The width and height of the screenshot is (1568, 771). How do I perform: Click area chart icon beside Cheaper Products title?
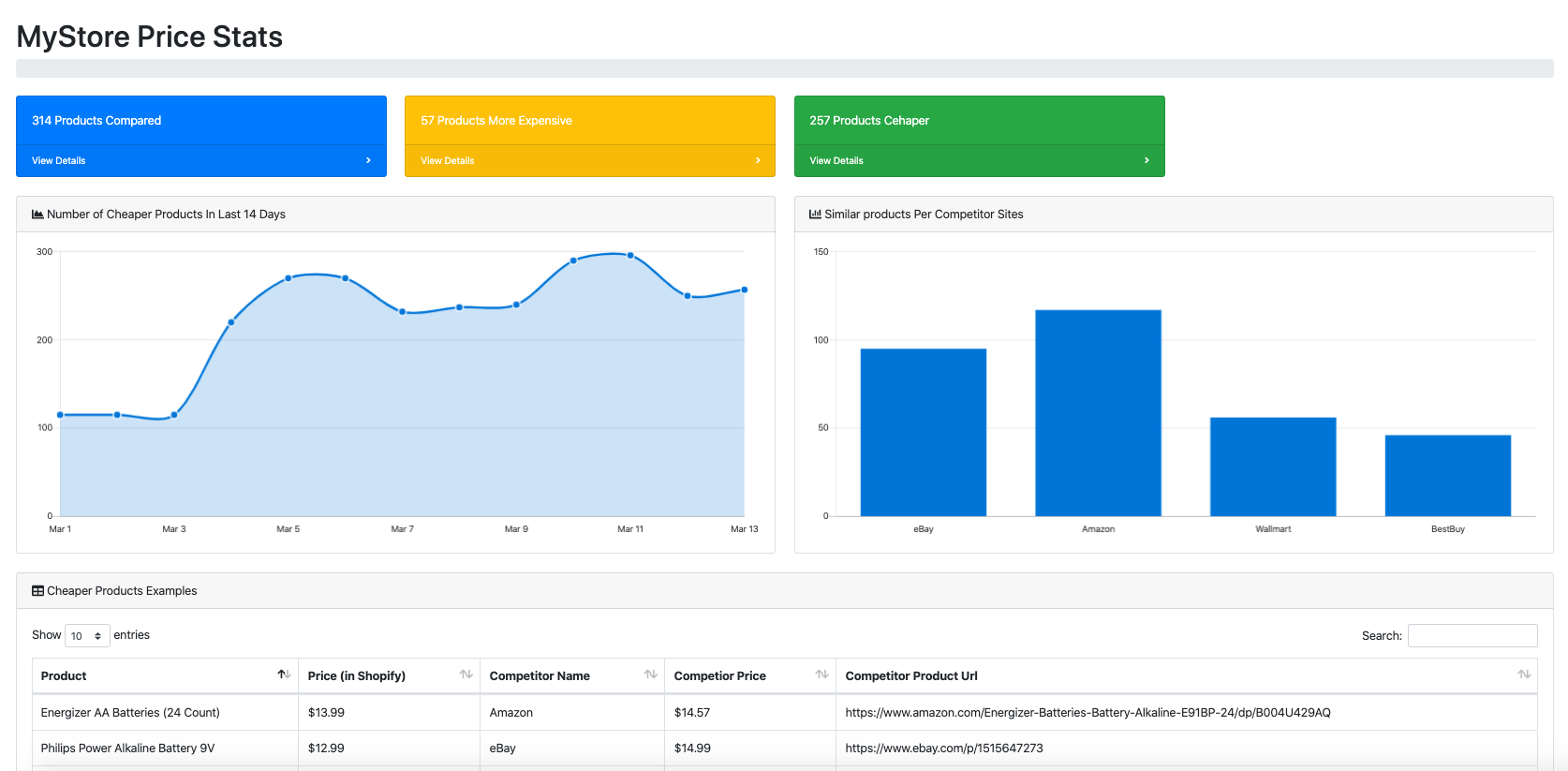(x=37, y=215)
